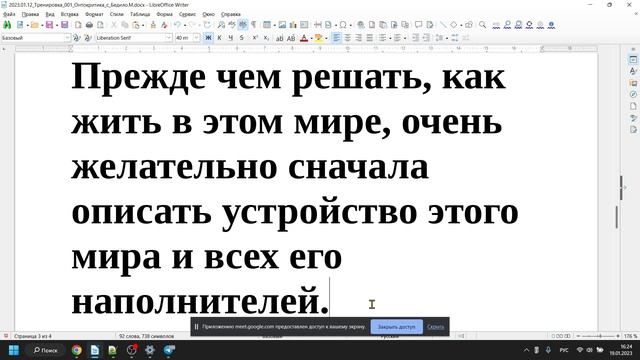Open the Формат menu
The width and height of the screenshot is (640, 360).
[x=94, y=14]
